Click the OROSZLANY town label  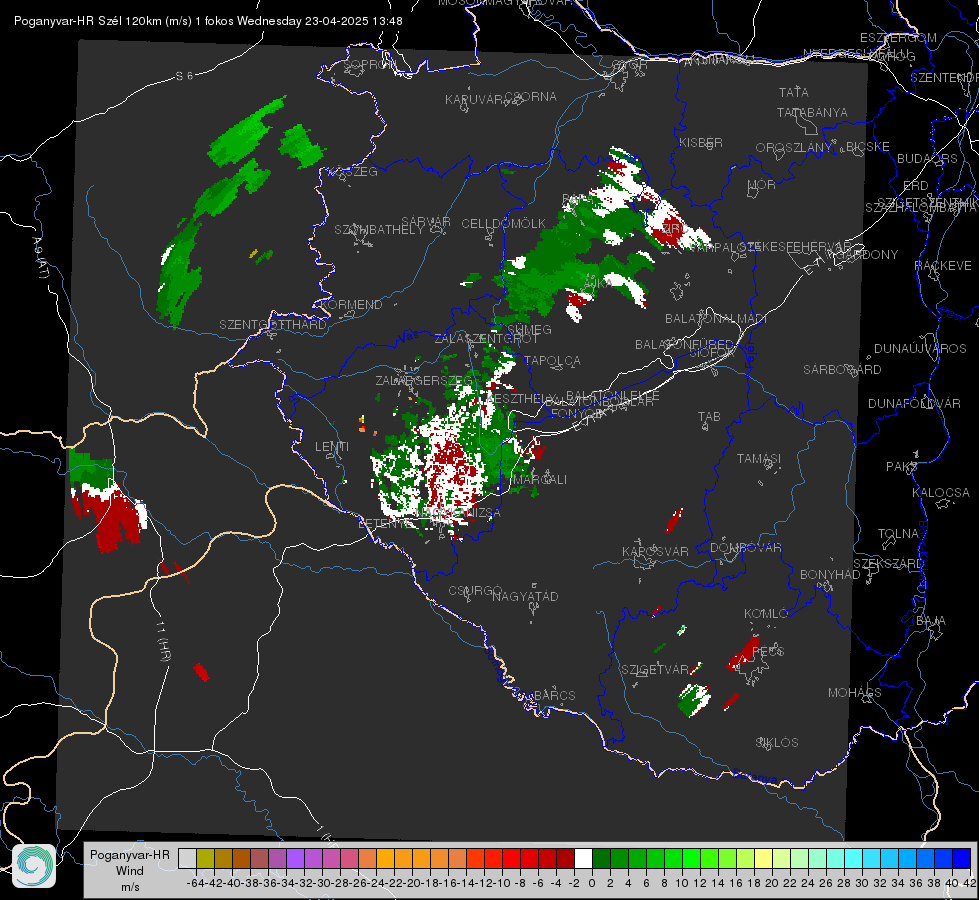pos(794,147)
